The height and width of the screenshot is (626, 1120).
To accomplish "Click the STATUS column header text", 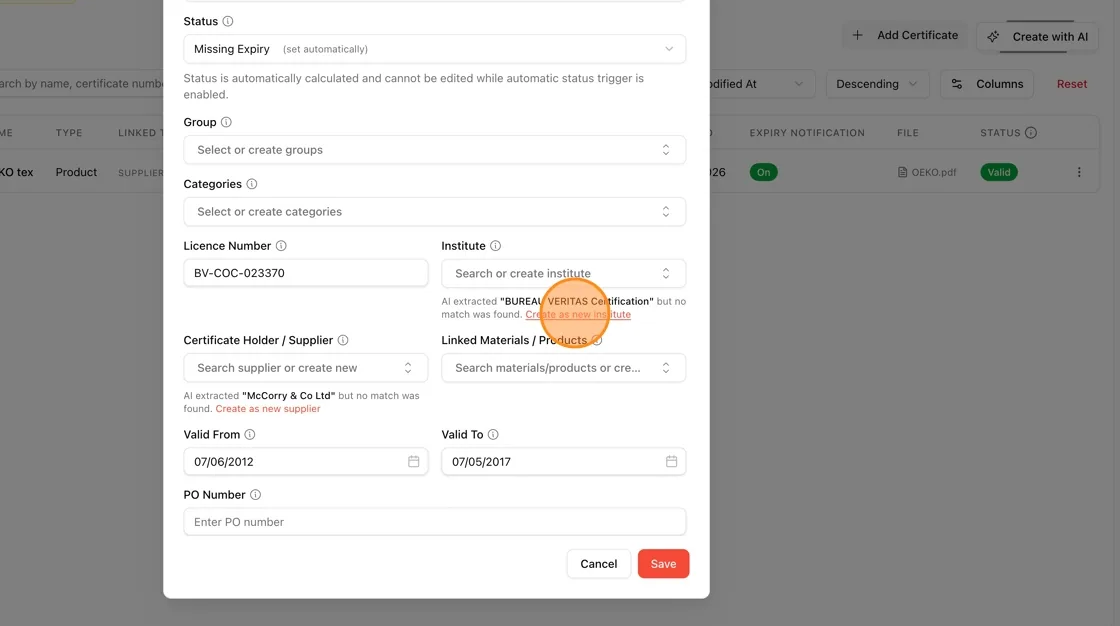I will 1000,133.
